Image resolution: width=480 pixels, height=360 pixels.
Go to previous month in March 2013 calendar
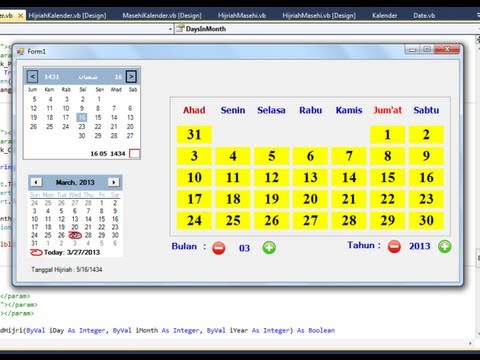pyautogui.click(x=36, y=182)
